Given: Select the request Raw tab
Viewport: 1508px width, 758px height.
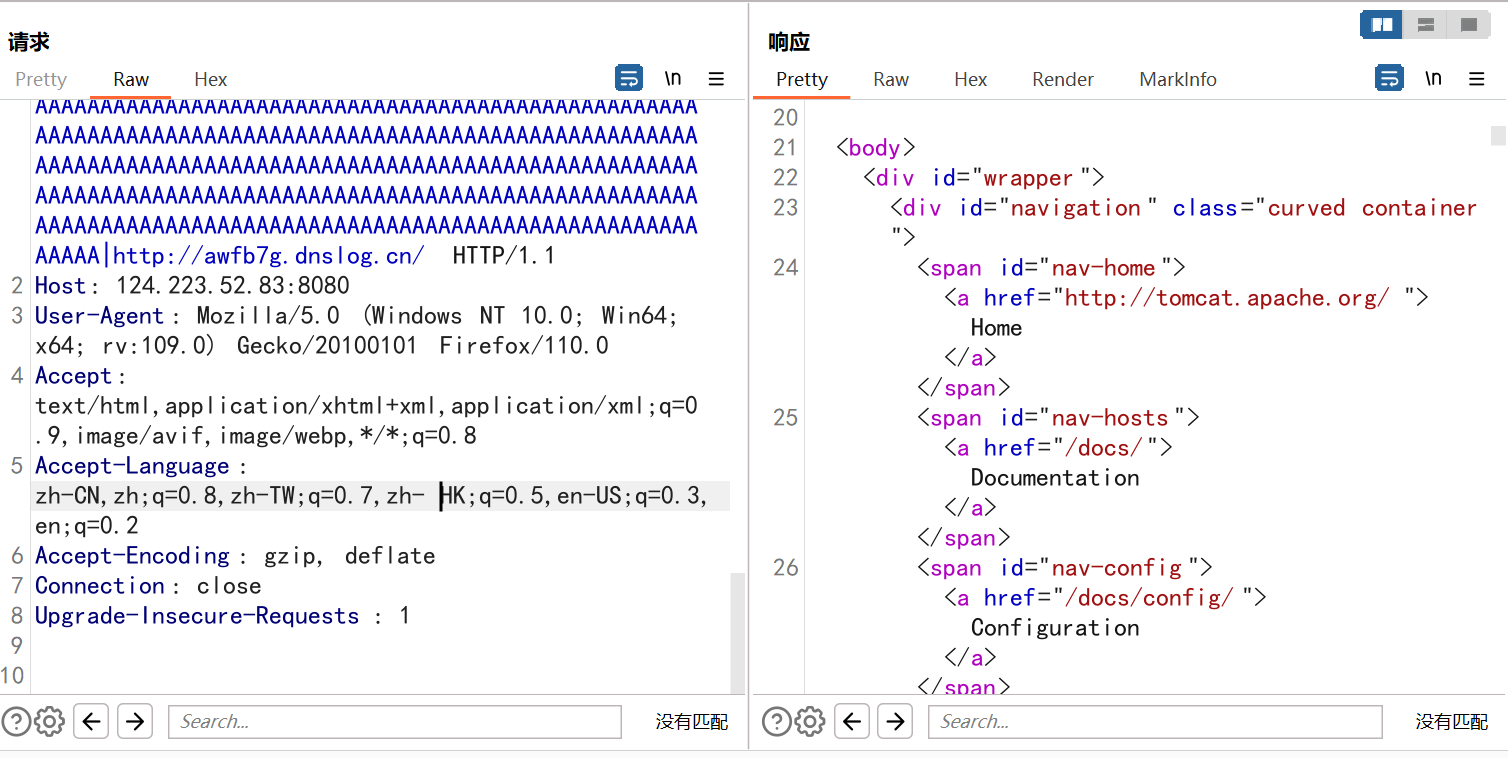Looking at the screenshot, I should tap(131, 79).
